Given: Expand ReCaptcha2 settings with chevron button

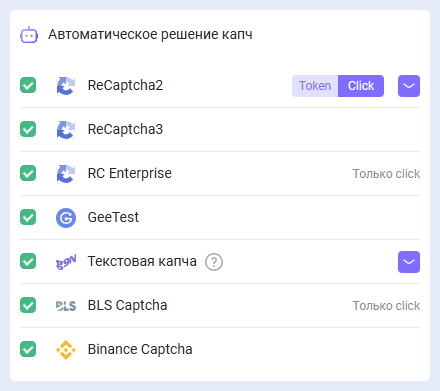Looking at the screenshot, I should point(409,86).
